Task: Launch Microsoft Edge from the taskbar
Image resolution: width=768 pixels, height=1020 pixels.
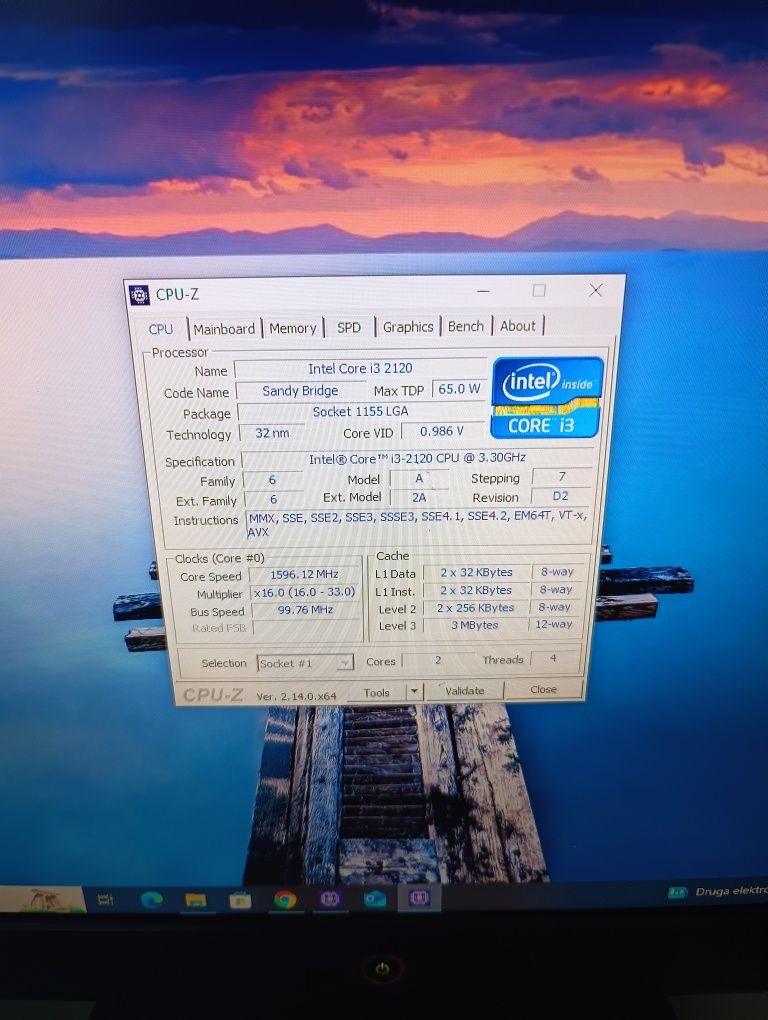Action: (x=152, y=900)
